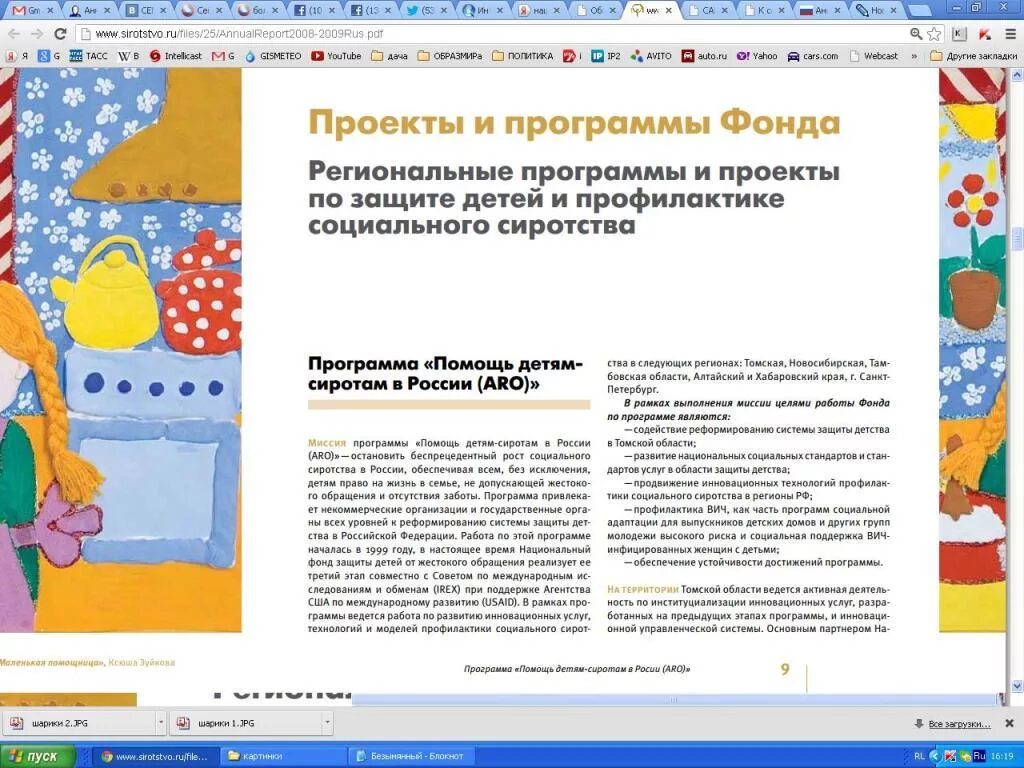
Task: Click the golden text На территории
Action: click(x=643, y=589)
